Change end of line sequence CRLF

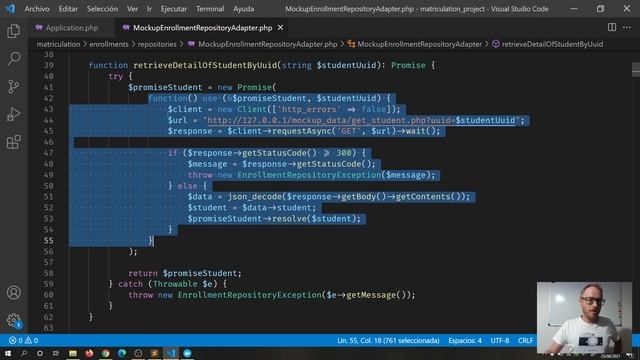[x=525, y=340]
